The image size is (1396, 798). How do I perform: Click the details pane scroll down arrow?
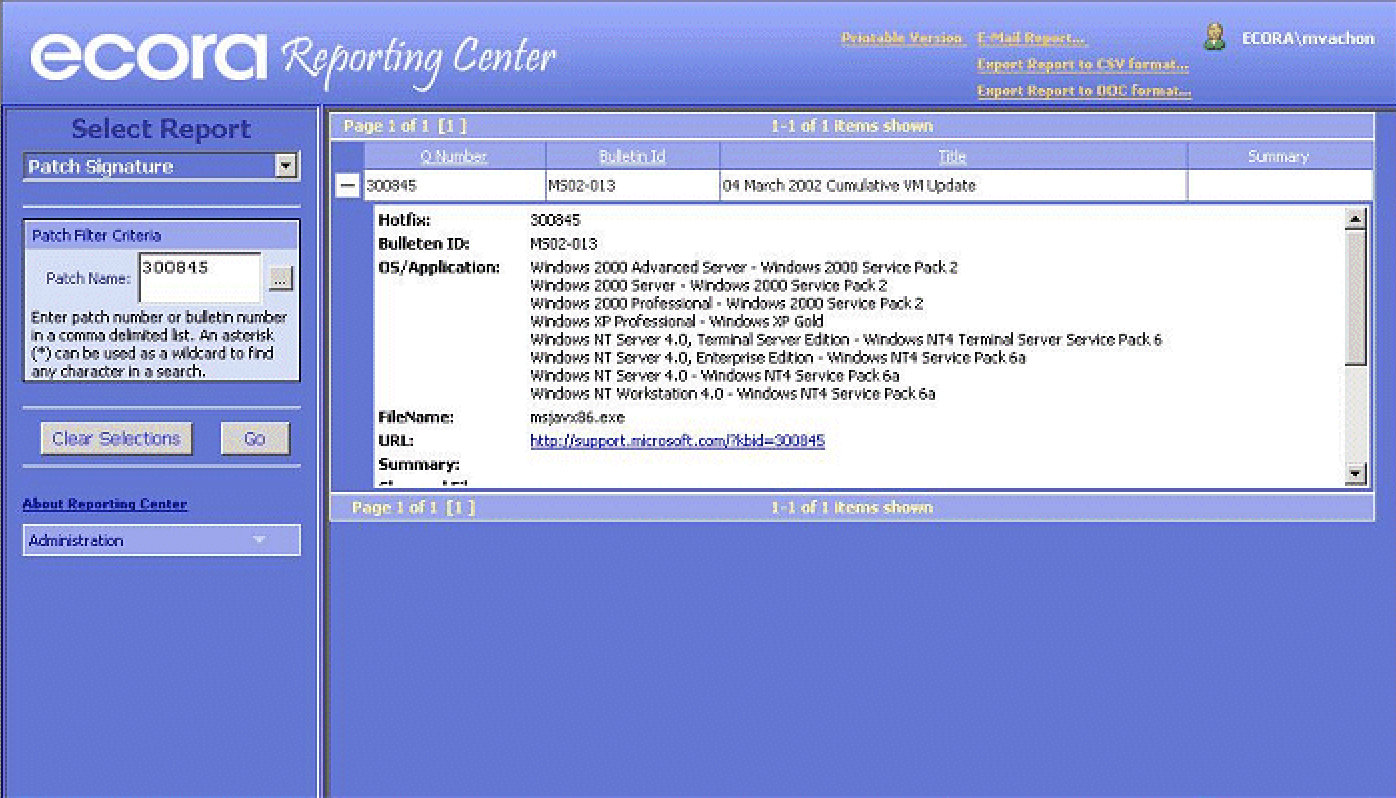coord(1356,474)
